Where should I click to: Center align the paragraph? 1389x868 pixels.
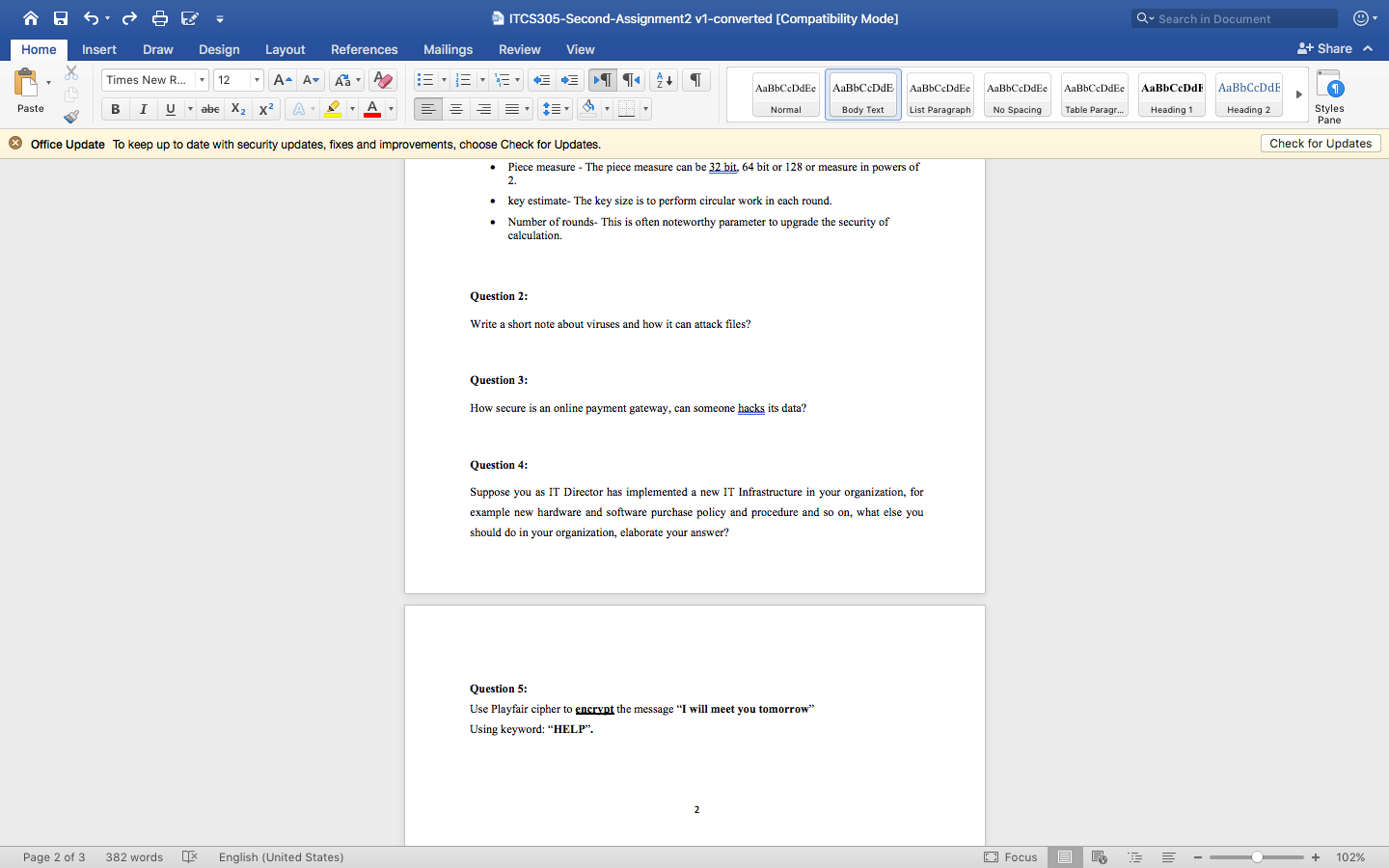click(456, 109)
